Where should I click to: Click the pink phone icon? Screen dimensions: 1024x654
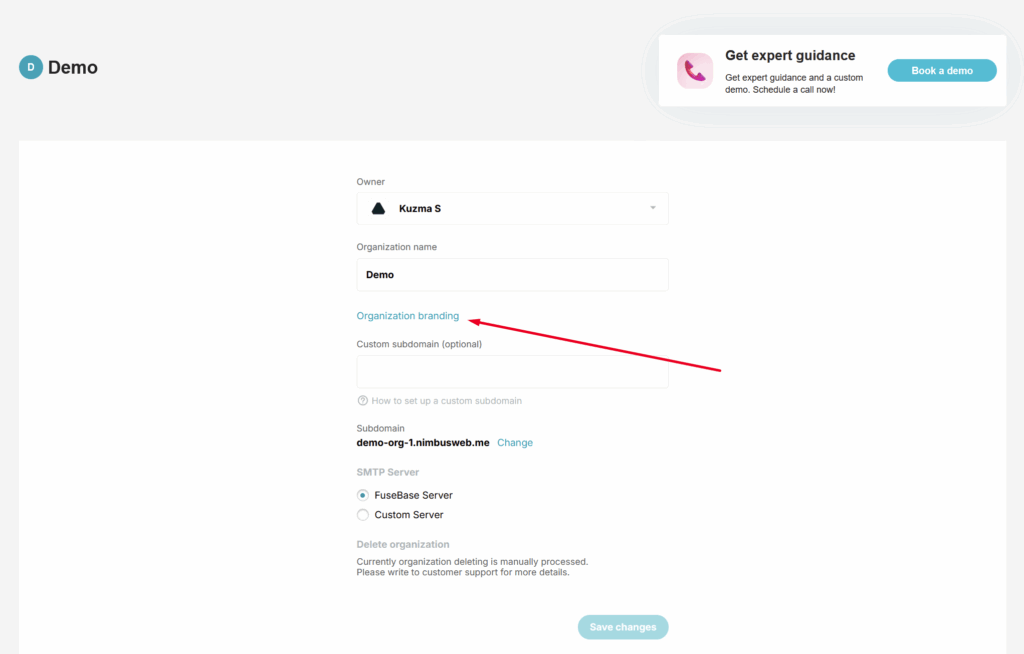coord(695,71)
